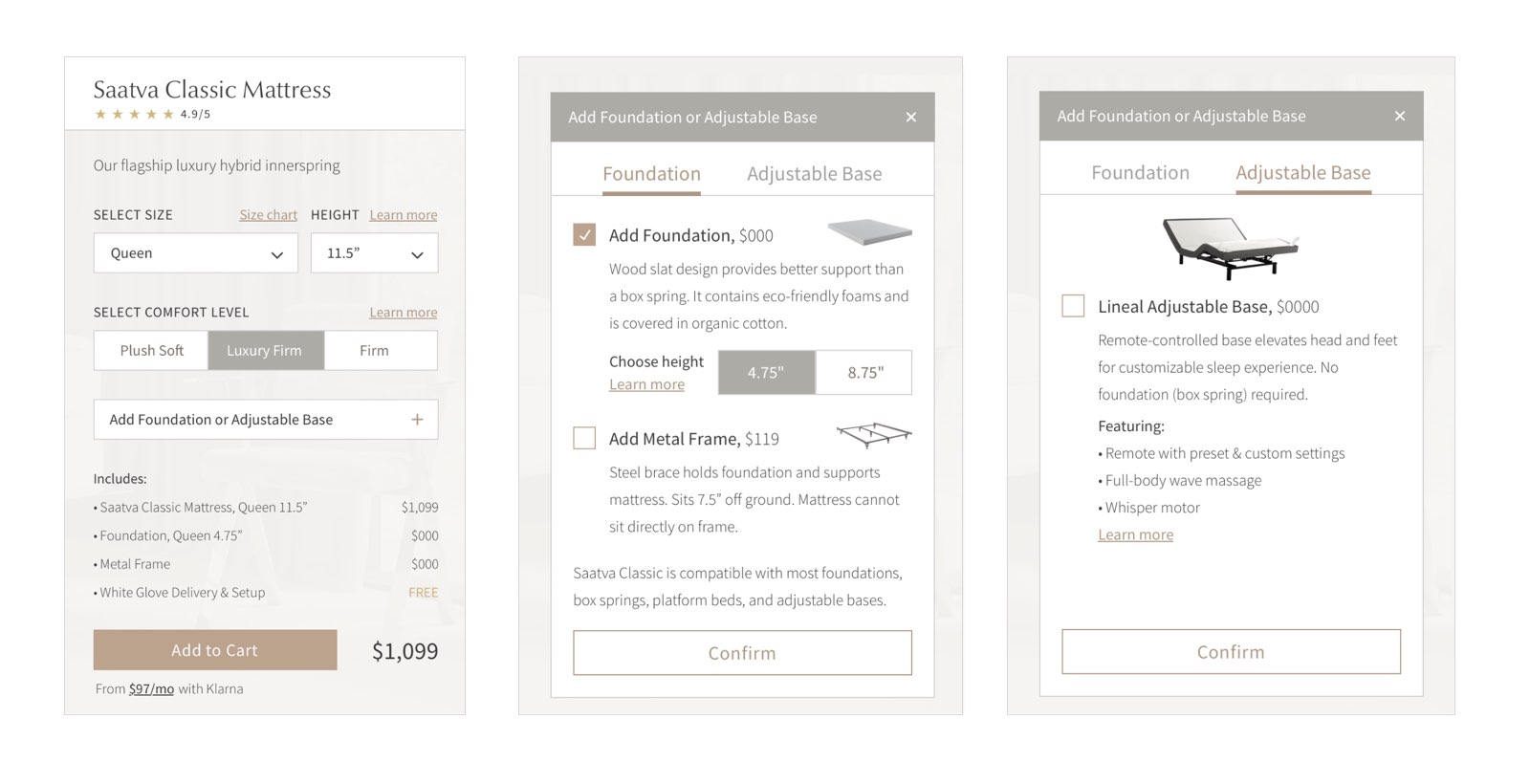Select the Plush Soft comfort level
The image size is (1530, 784).
[x=151, y=351]
